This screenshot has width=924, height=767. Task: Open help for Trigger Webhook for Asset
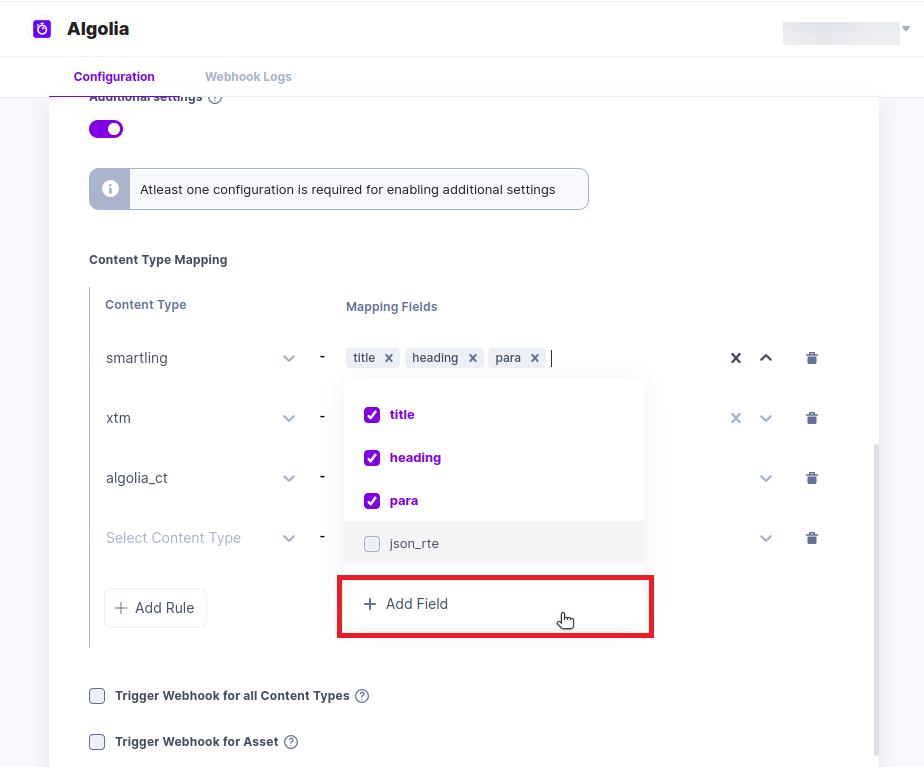tap(291, 742)
